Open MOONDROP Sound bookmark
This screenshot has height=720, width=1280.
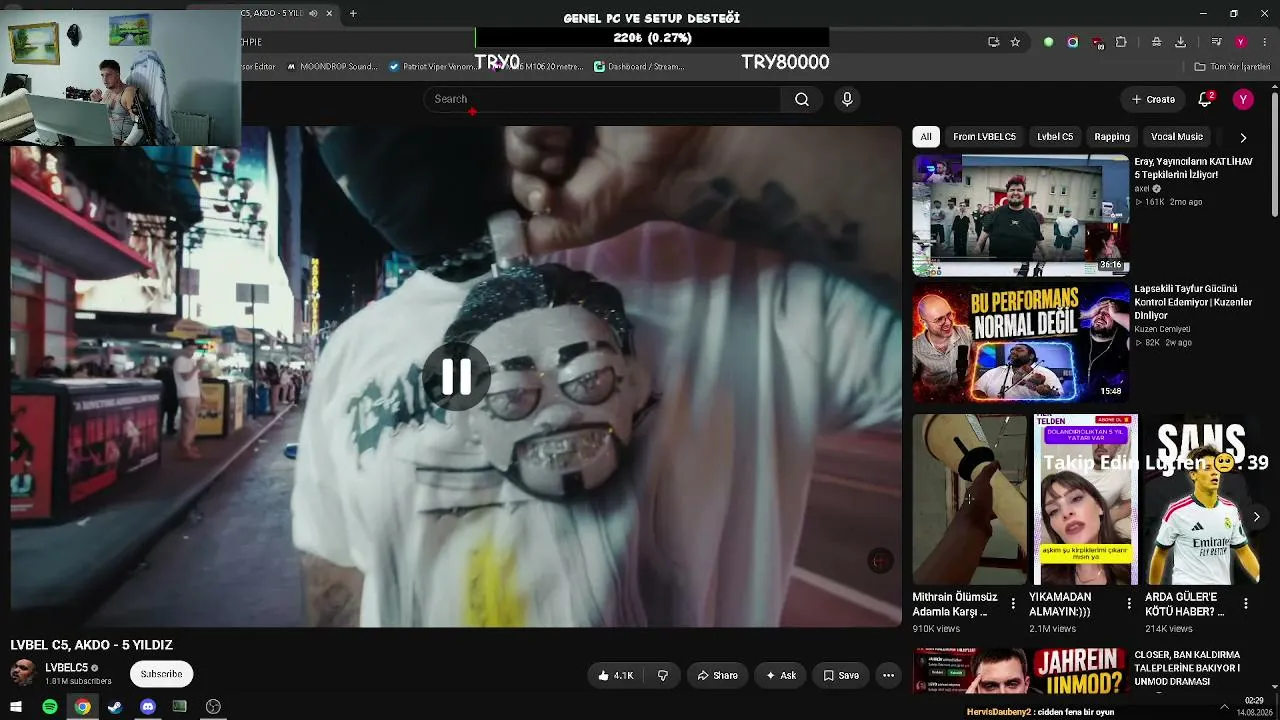coord(332,67)
